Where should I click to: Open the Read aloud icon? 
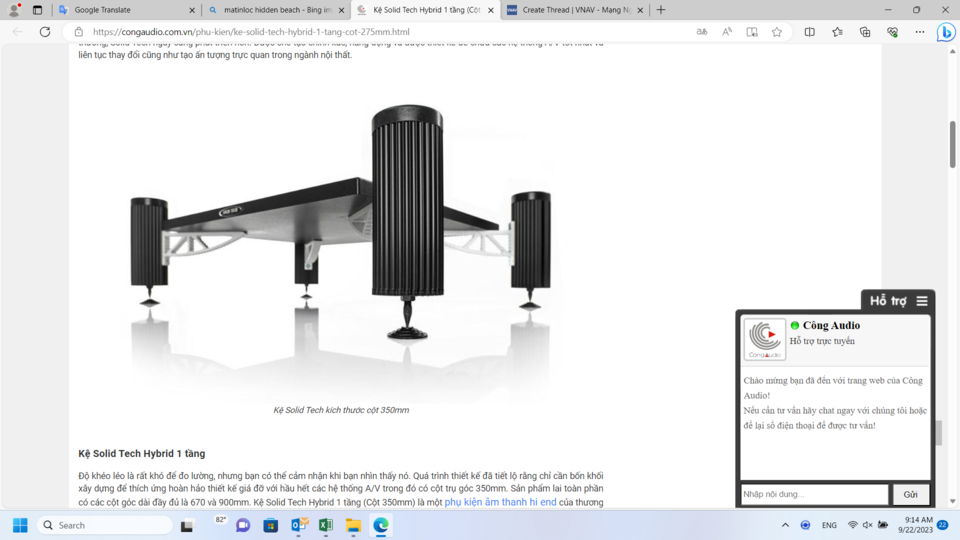click(727, 32)
